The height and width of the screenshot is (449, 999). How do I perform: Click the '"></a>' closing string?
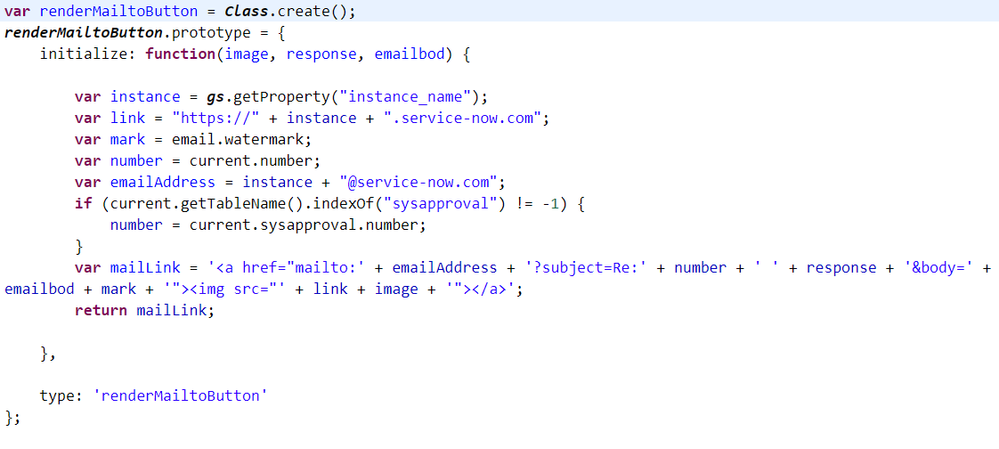tap(480, 289)
